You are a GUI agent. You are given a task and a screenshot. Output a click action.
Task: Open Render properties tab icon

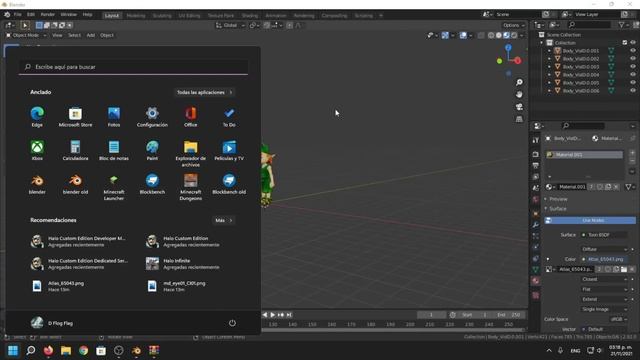click(x=536, y=155)
